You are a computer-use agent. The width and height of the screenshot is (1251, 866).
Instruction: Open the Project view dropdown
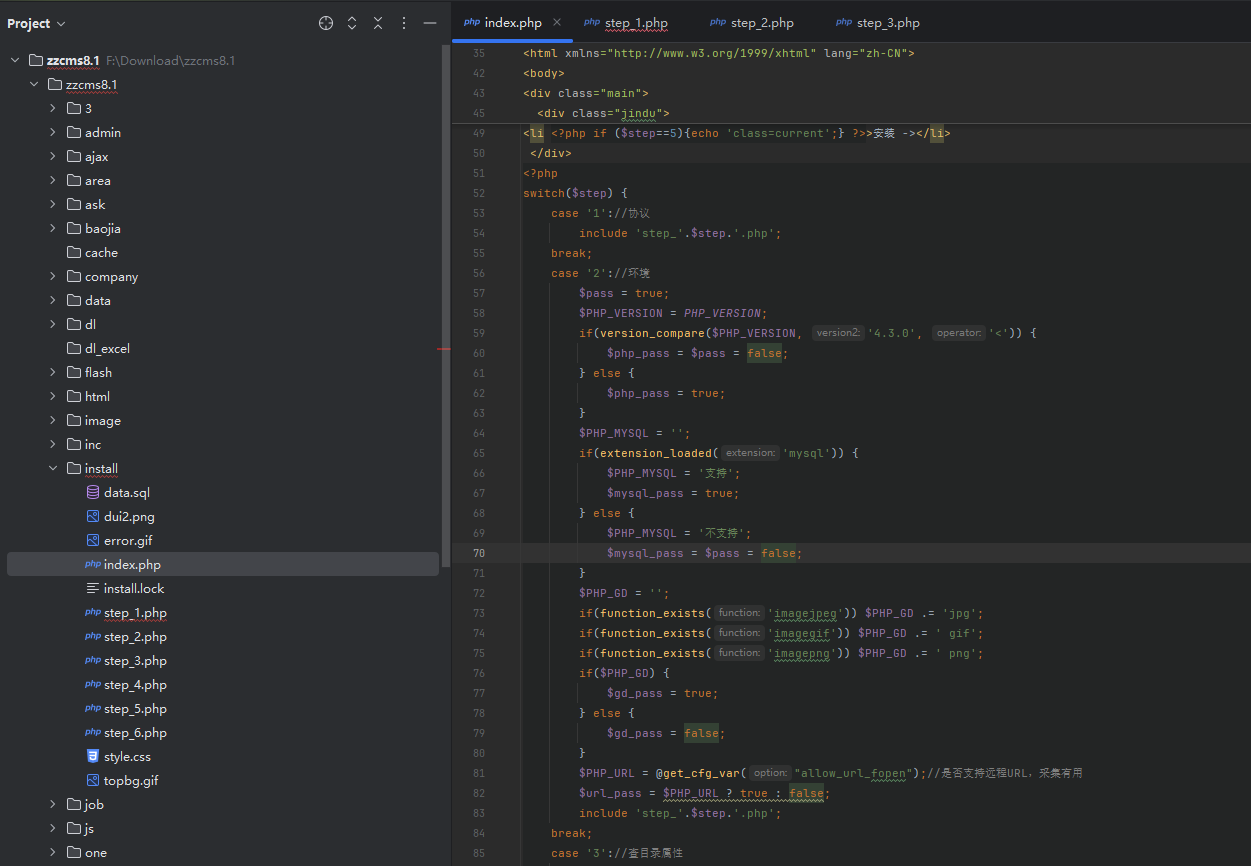(37, 23)
